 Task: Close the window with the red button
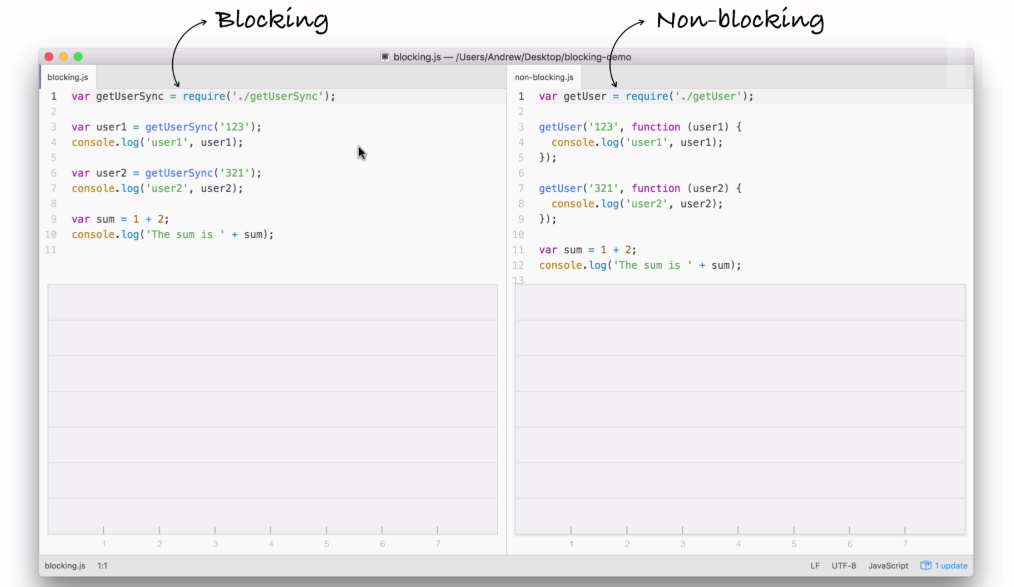pyautogui.click(x=49, y=57)
